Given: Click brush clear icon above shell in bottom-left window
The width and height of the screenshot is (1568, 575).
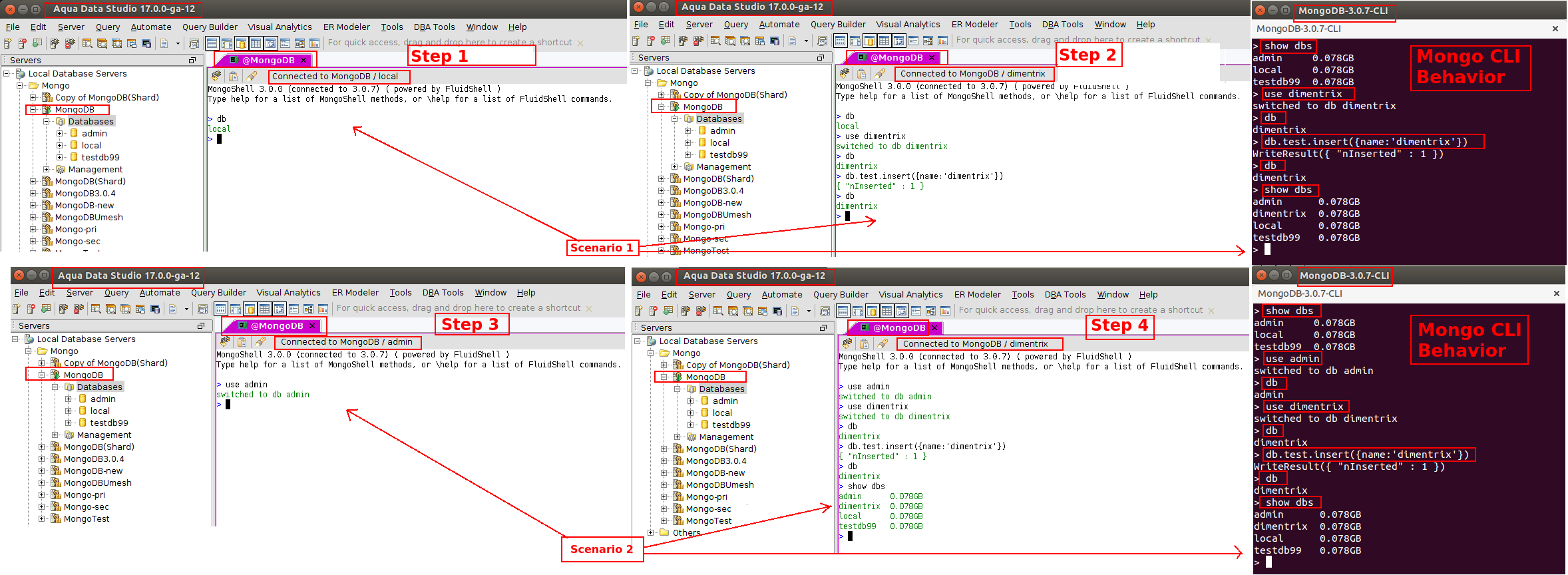Looking at the screenshot, I should 260,341.
